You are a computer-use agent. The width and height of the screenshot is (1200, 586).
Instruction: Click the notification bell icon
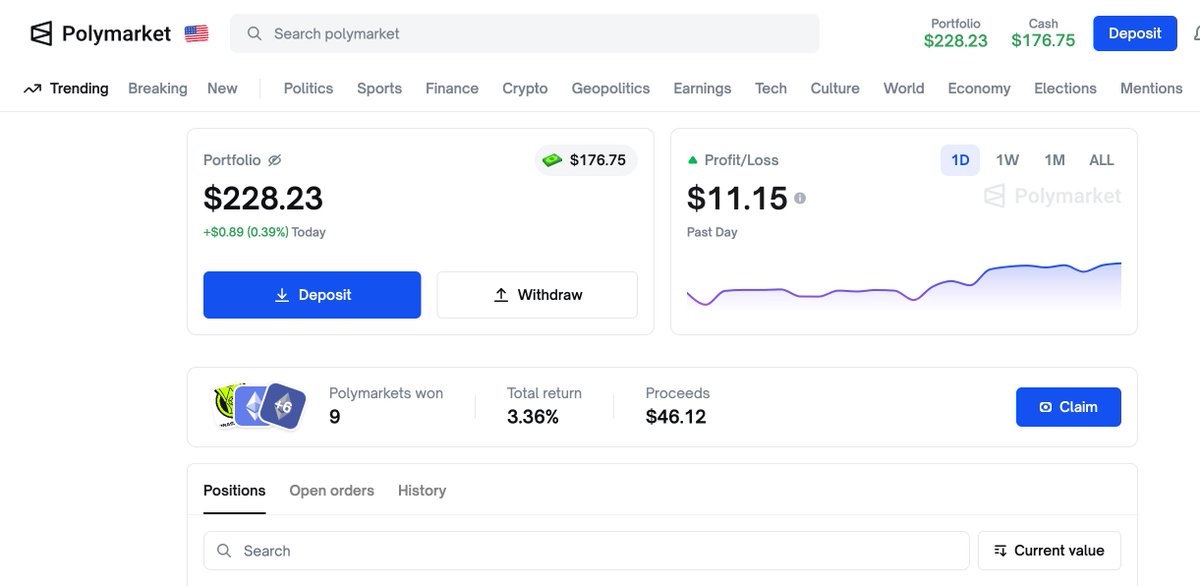pos(1195,34)
